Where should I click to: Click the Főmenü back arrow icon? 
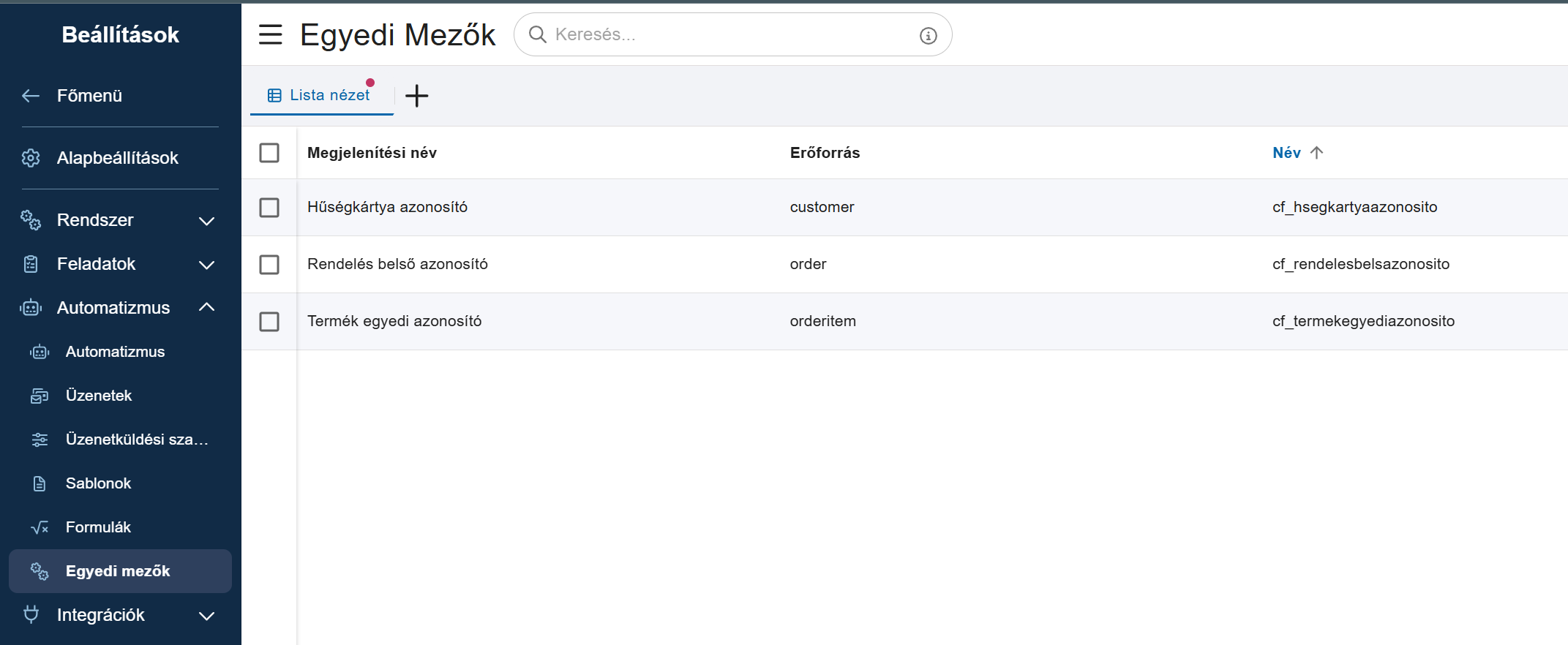click(x=31, y=96)
